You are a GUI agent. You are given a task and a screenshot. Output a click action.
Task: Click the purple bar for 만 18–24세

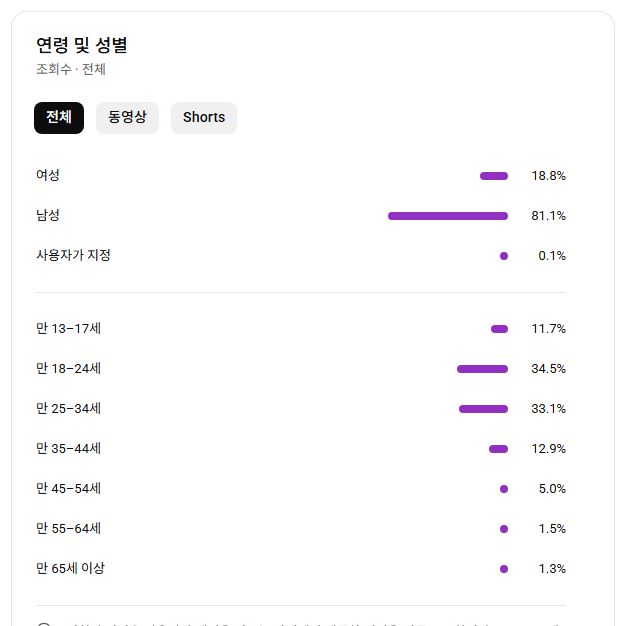coord(482,369)
